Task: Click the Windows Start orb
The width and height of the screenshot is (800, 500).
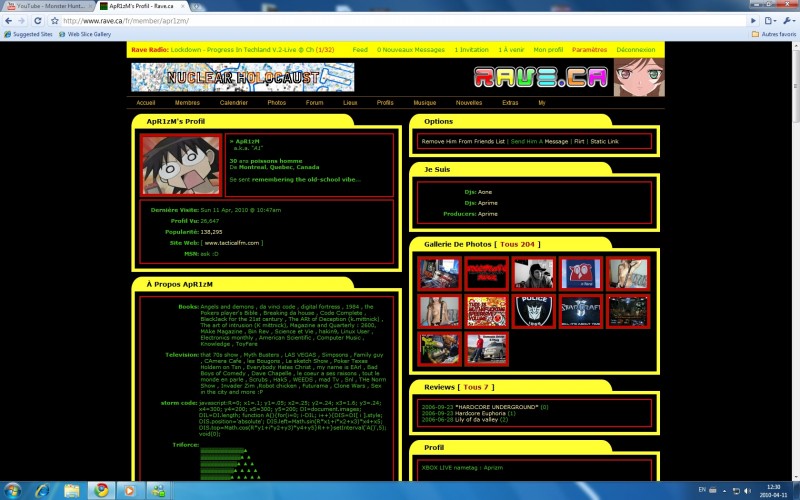Action: coord(13,491)
